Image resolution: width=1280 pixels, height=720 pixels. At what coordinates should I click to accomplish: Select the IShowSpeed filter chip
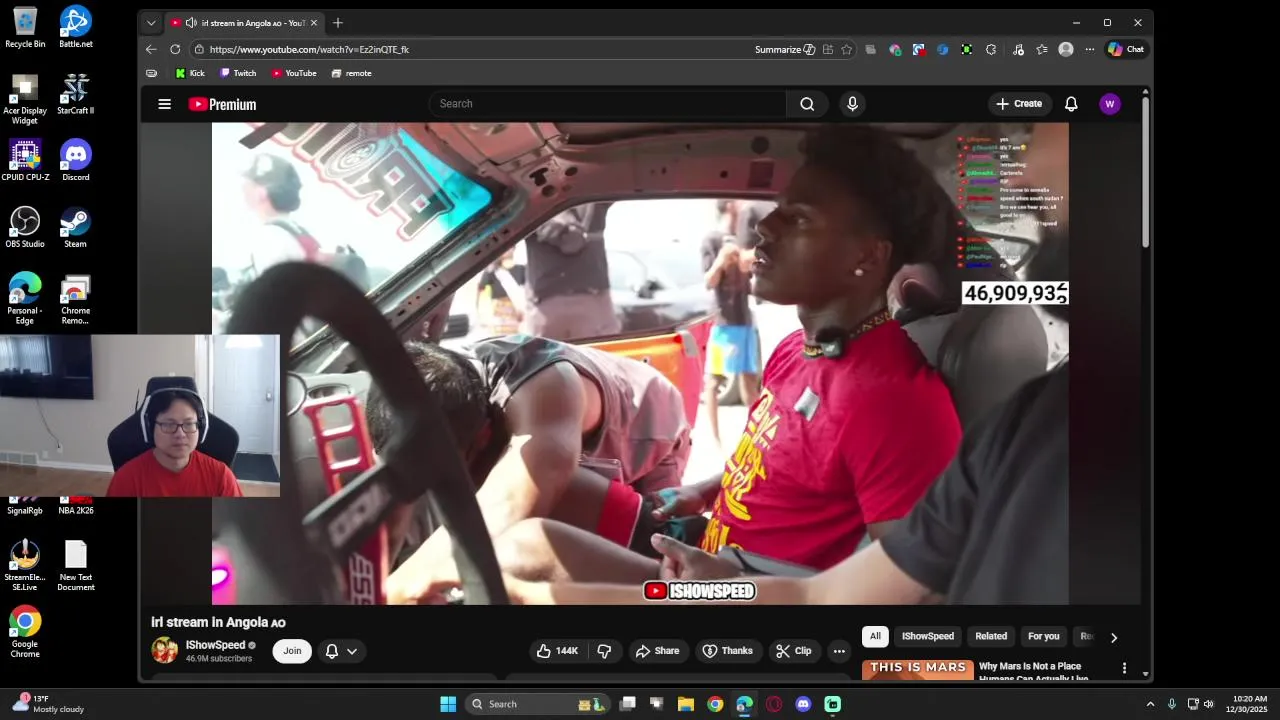(928, 636)
